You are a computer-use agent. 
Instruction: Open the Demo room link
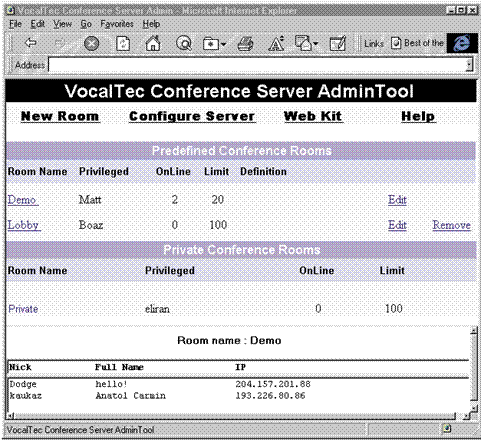coord(22,200)
